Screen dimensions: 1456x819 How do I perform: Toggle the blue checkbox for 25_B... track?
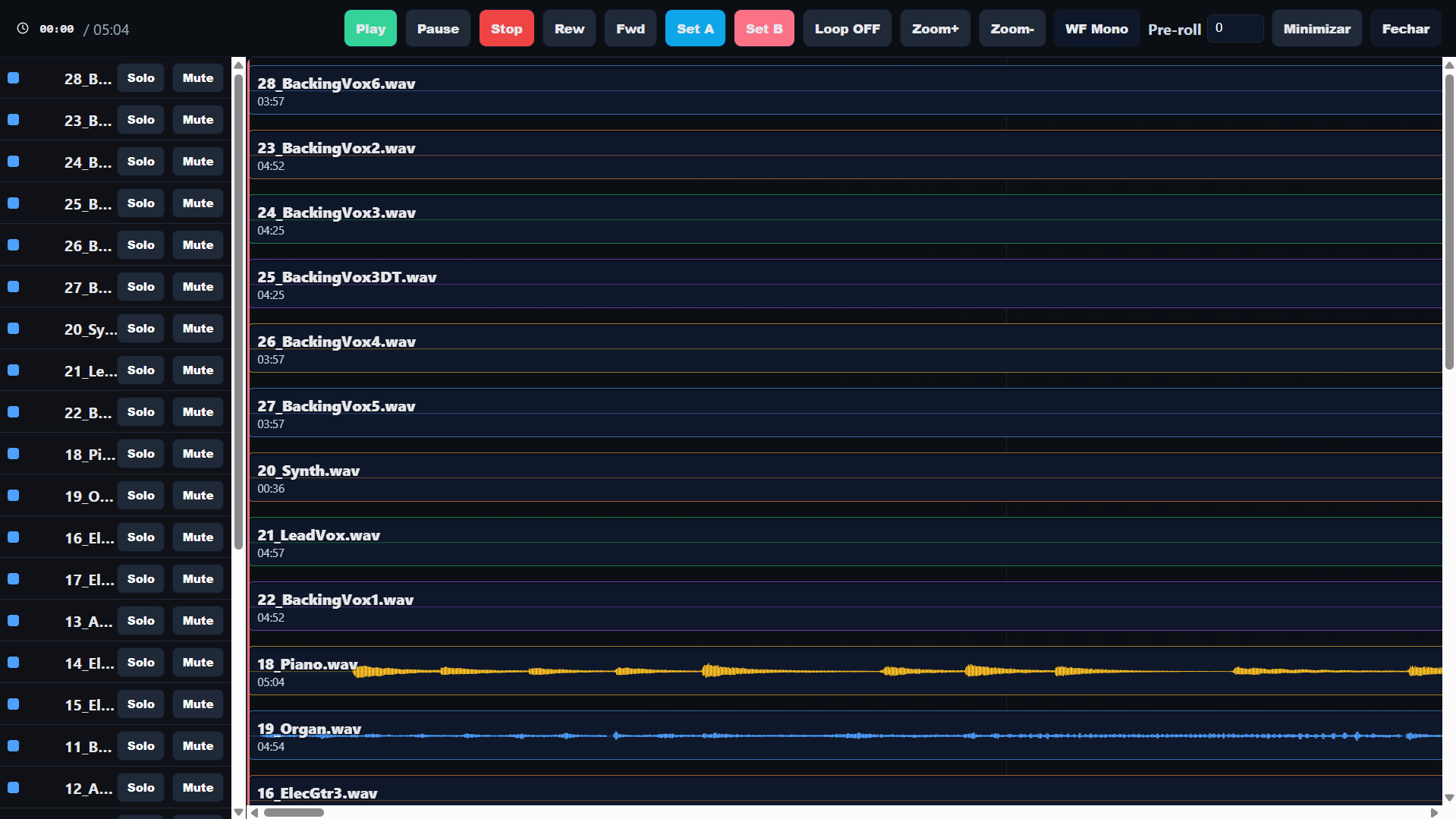click(x=13, y=203)
